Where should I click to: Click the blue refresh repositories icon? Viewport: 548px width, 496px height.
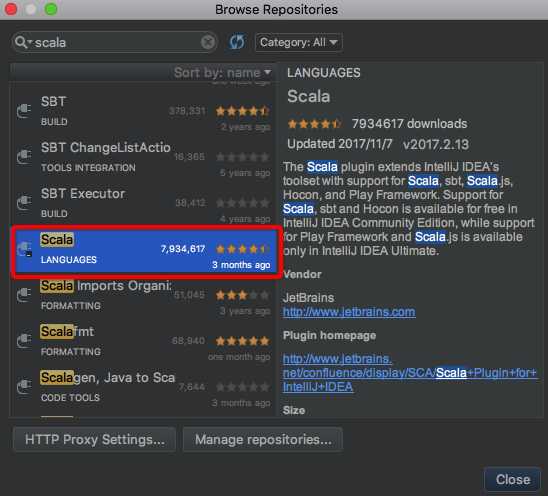[237, 42]
